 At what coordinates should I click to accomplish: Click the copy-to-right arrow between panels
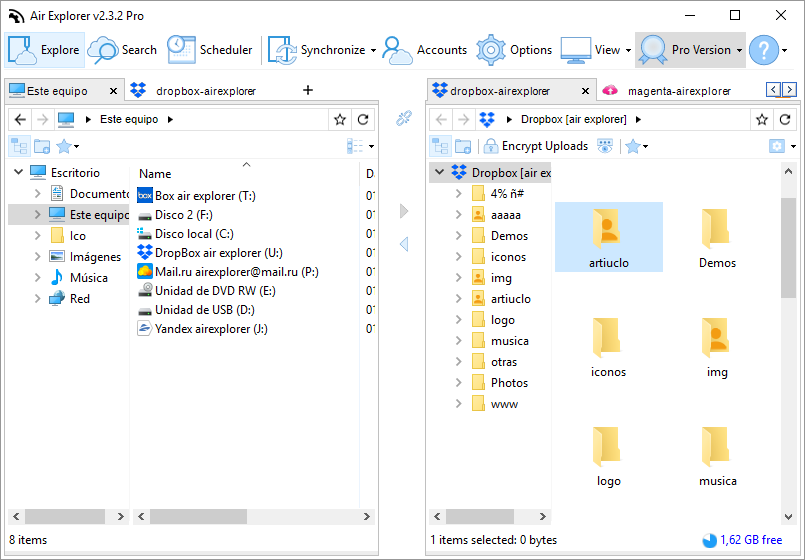click(404, 211)
